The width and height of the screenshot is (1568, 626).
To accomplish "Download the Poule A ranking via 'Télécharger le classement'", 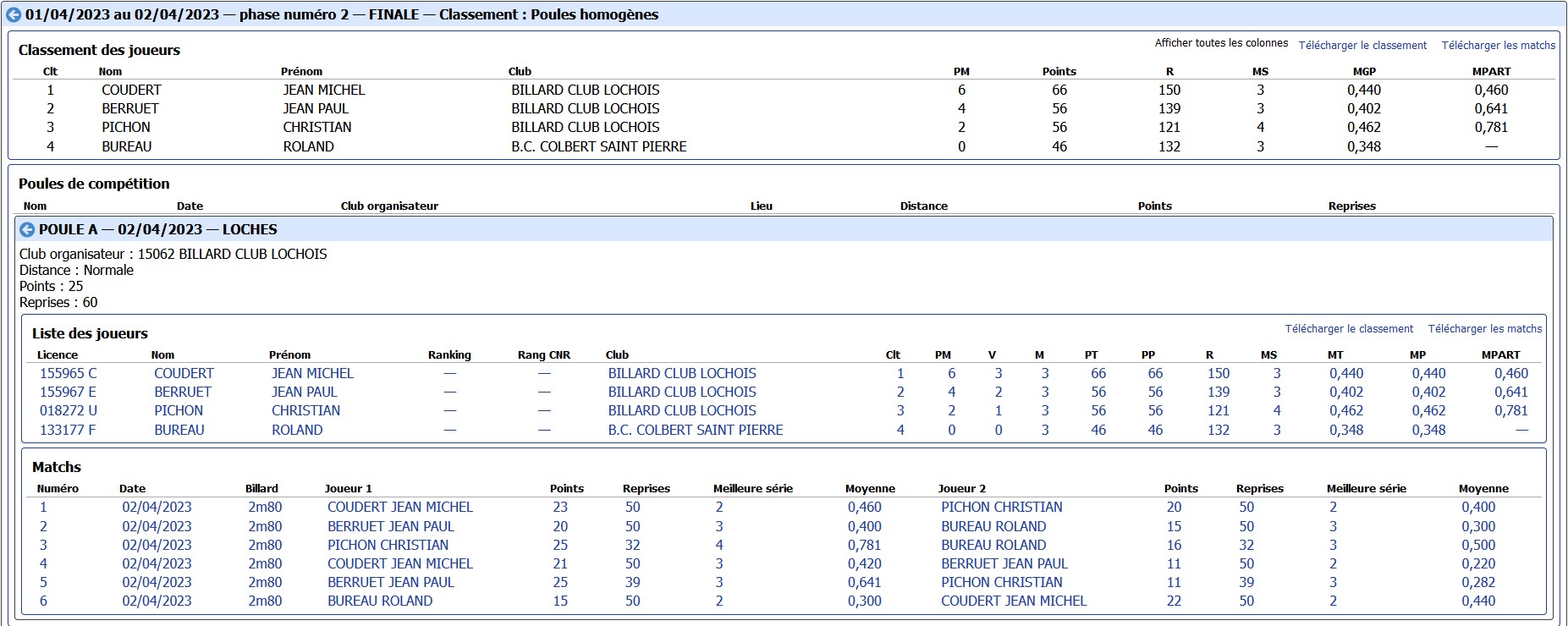I will click(1349, 329).
